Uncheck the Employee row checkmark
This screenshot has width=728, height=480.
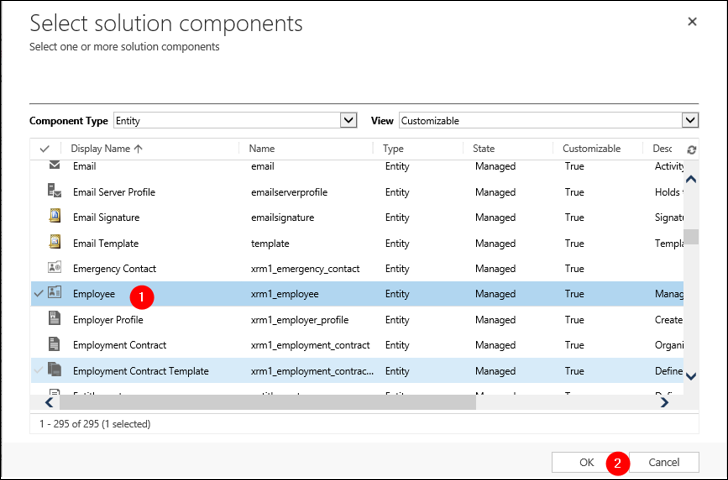(39, 294)
